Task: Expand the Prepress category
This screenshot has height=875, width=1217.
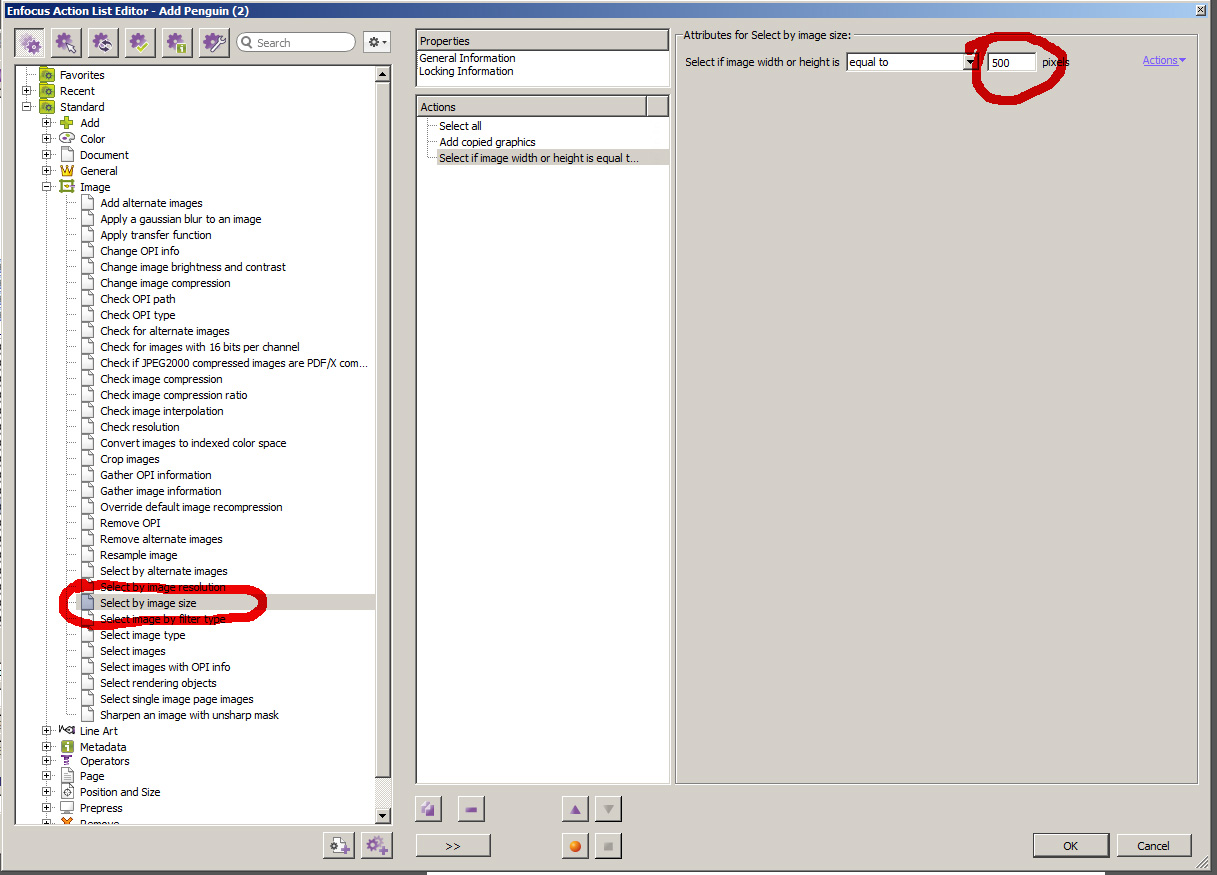Action: 47,808
